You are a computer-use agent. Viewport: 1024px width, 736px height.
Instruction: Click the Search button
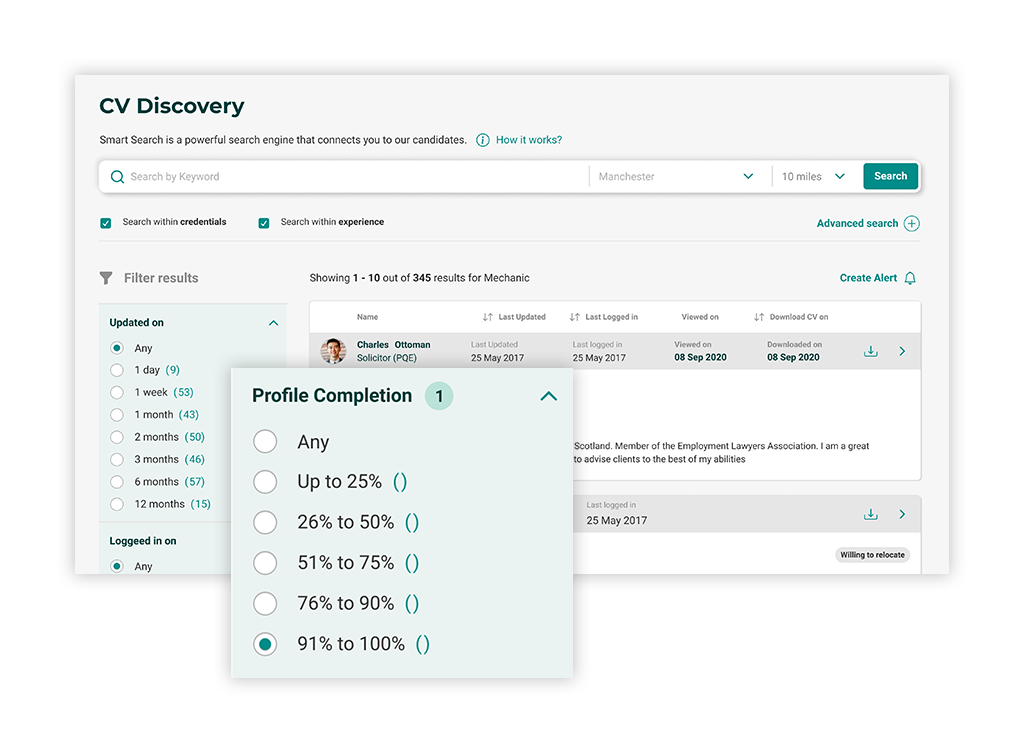coord(891,176)
